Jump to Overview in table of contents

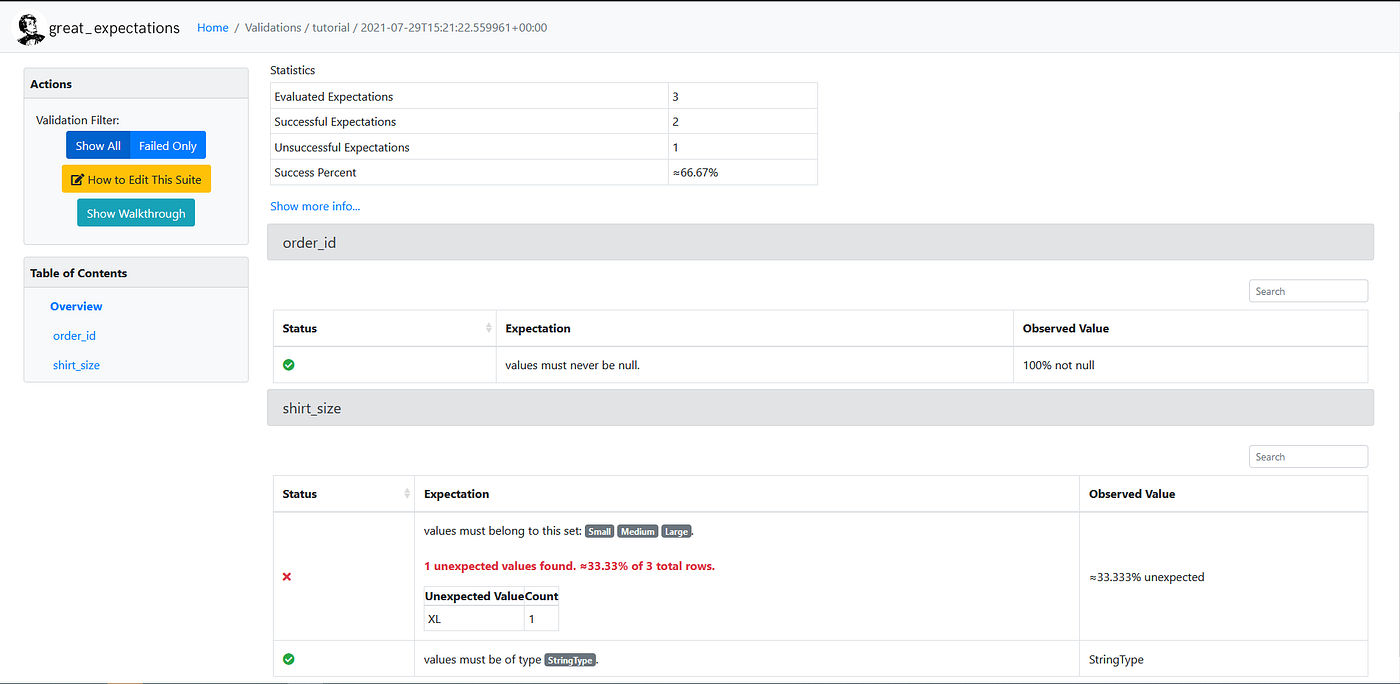pos(76,306)
